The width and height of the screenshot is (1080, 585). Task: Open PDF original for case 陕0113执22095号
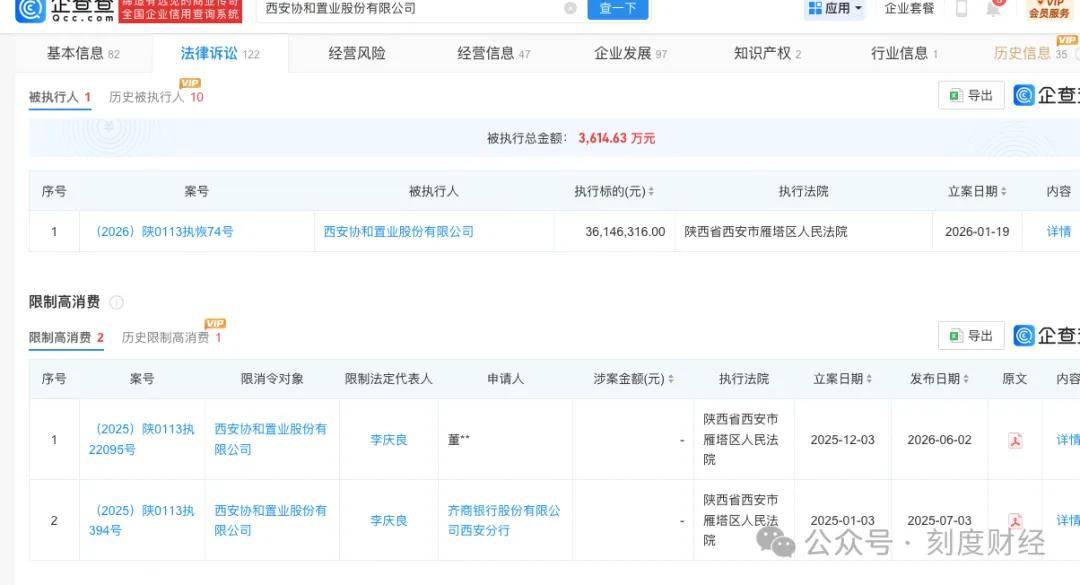pyautogui.click(x=1015, y=440)
